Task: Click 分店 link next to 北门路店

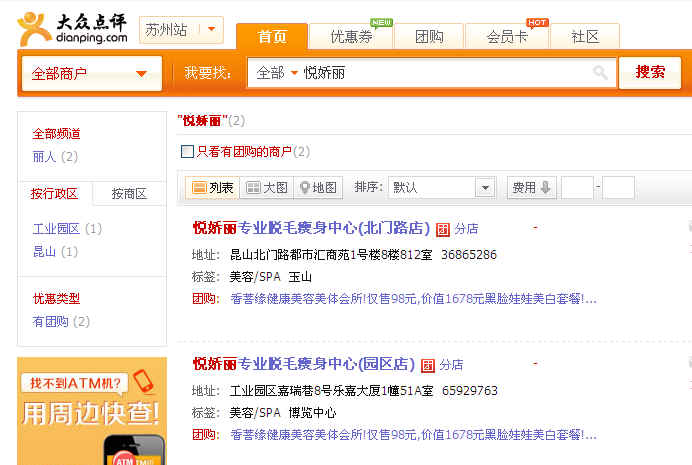Action: (466, 229)
